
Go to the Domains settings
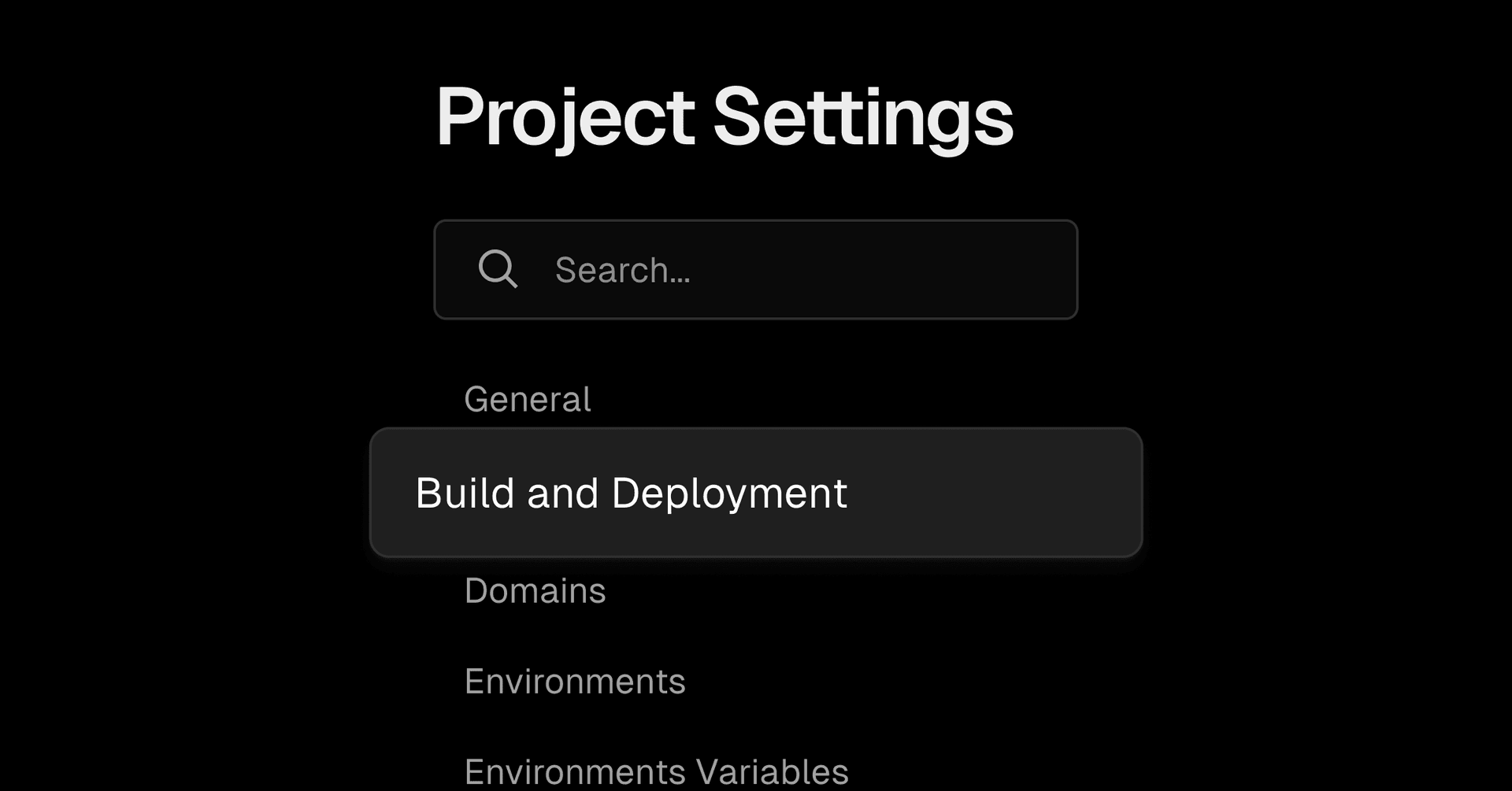[x=535, y=591]
